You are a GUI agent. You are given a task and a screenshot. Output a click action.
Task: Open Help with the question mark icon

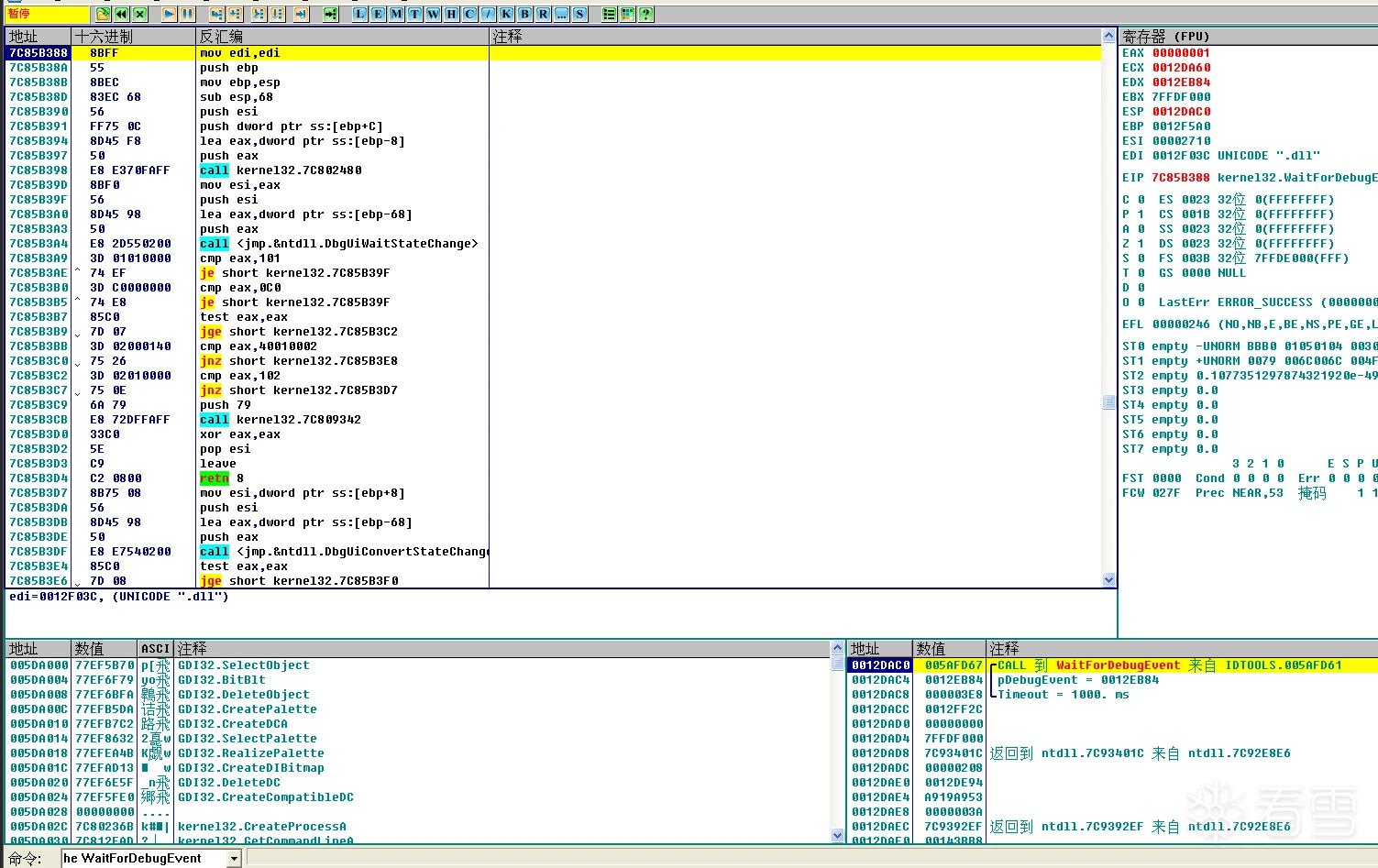pos(646,14)
